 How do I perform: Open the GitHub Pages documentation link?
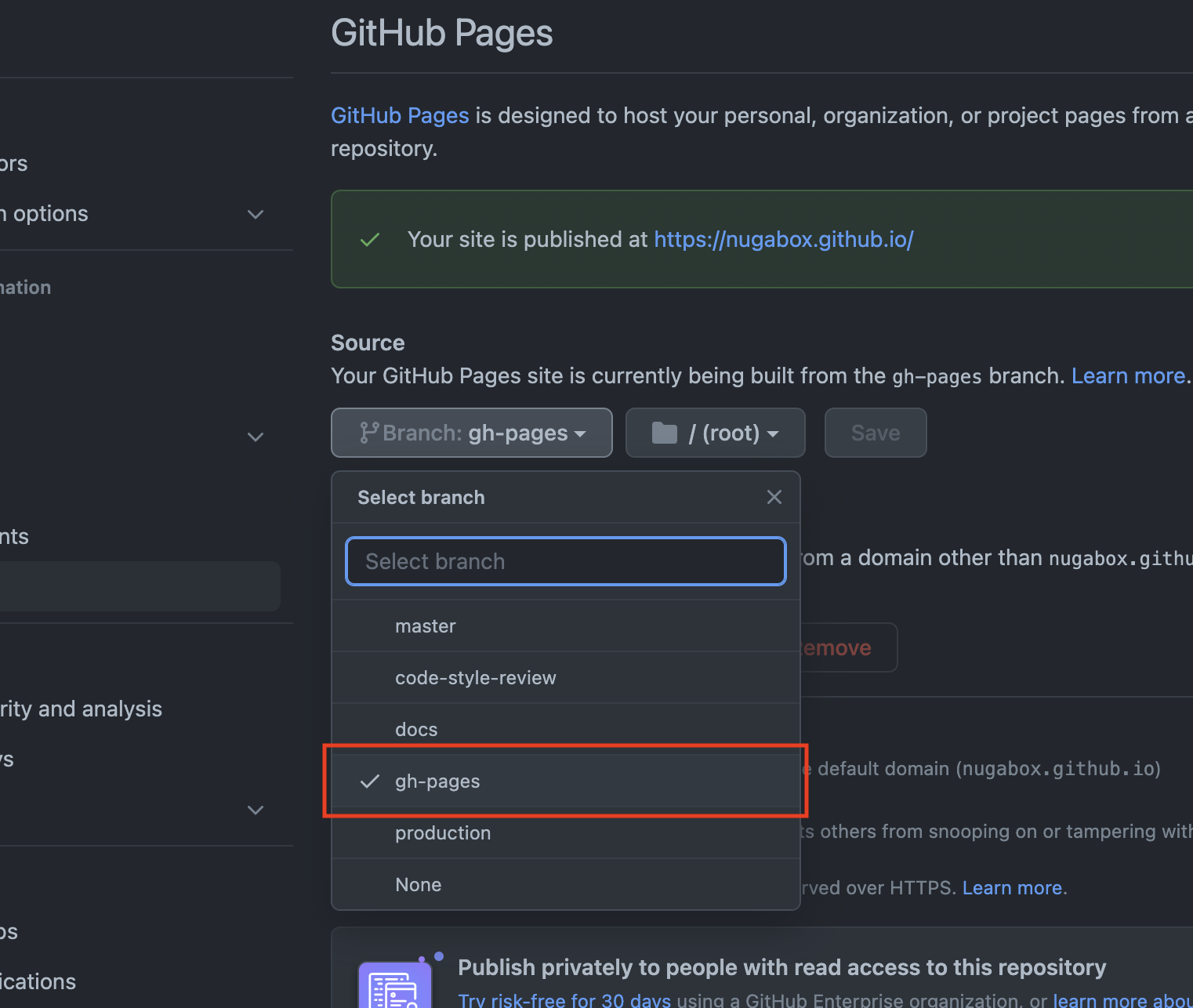[x=400, y=116]
